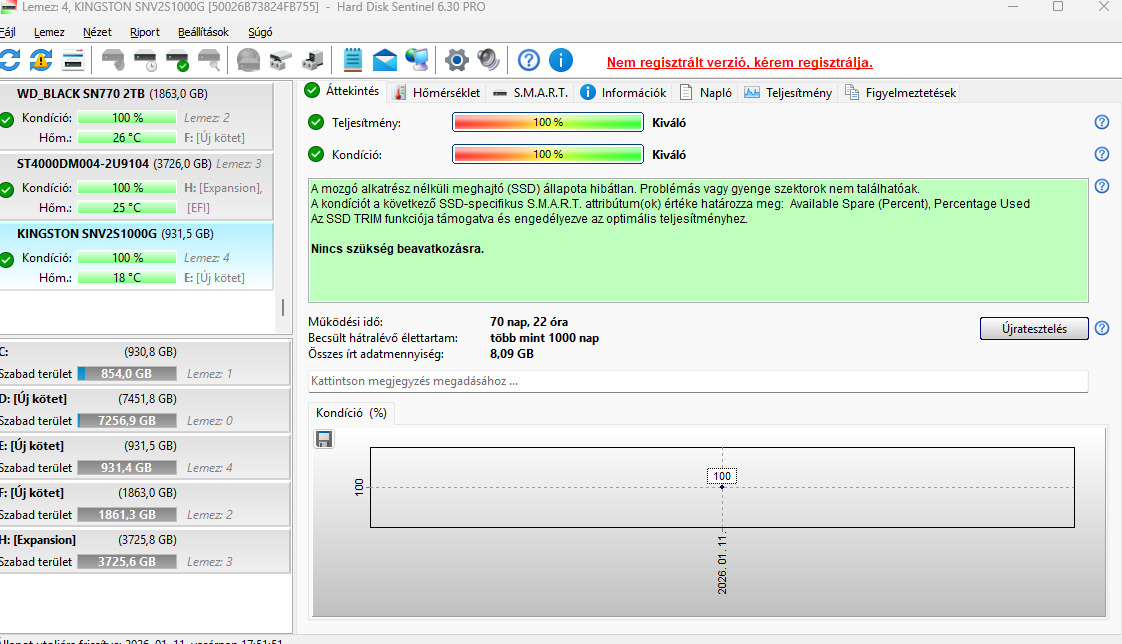Open sound settings via the speaker icon

click(489, 60)
